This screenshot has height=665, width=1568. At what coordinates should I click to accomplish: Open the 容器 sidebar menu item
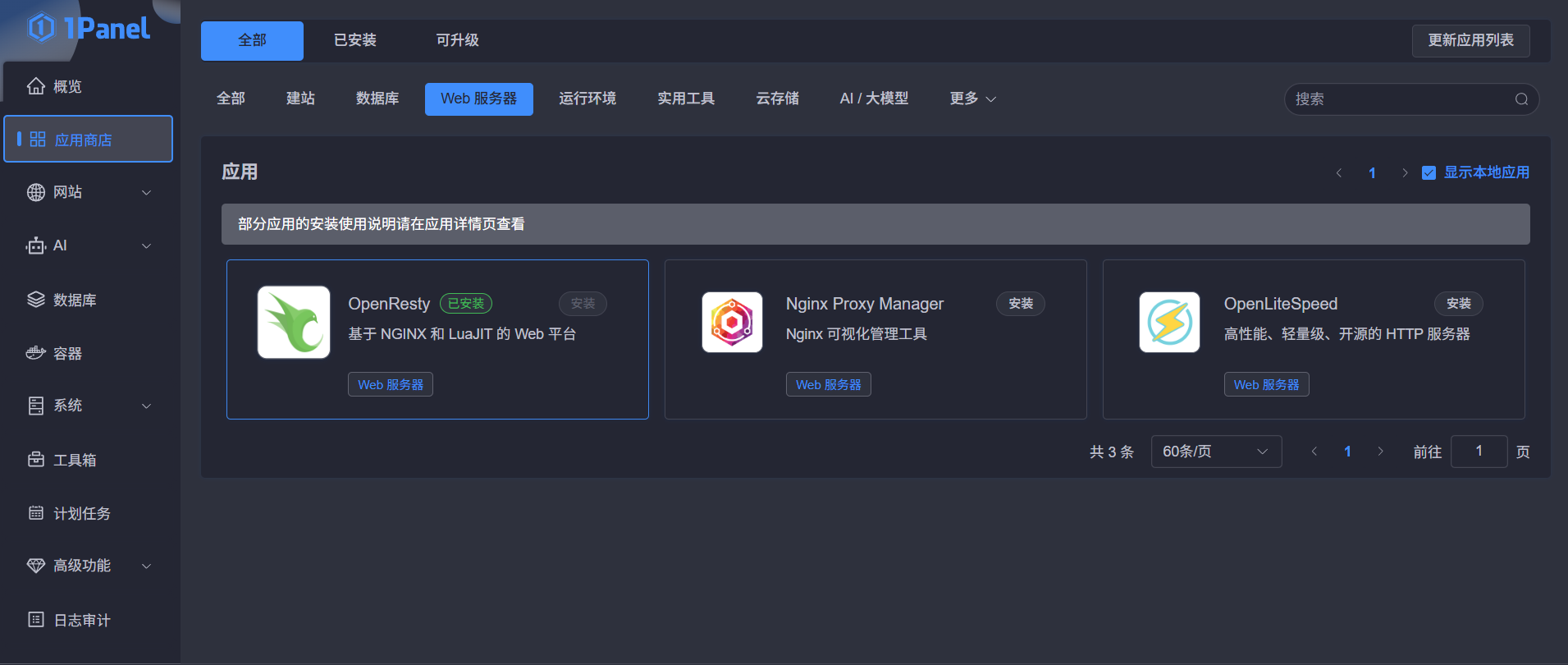[x=89, y=353]
